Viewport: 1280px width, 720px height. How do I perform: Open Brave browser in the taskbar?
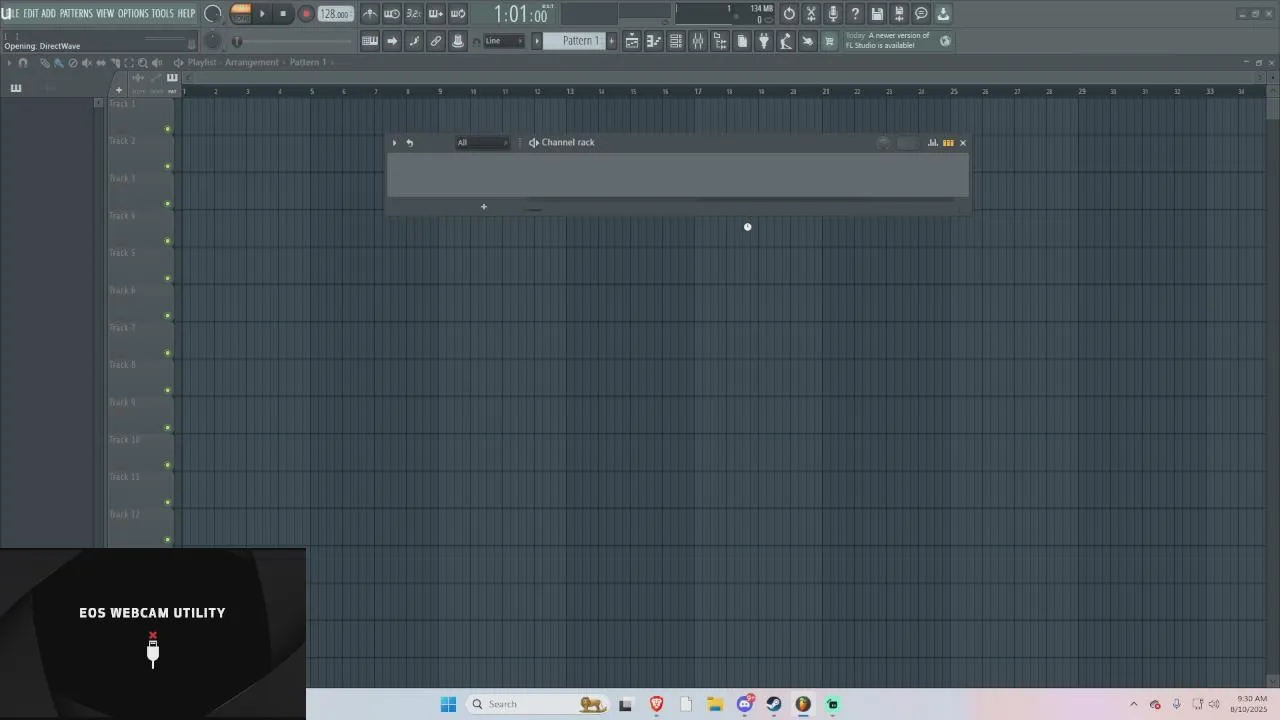click(656, 704)
